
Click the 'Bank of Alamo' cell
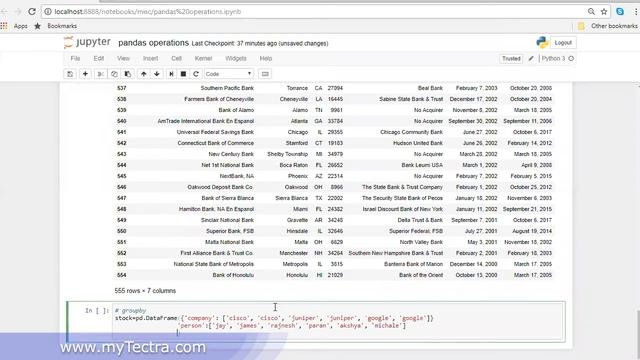(x=236, y=110)
